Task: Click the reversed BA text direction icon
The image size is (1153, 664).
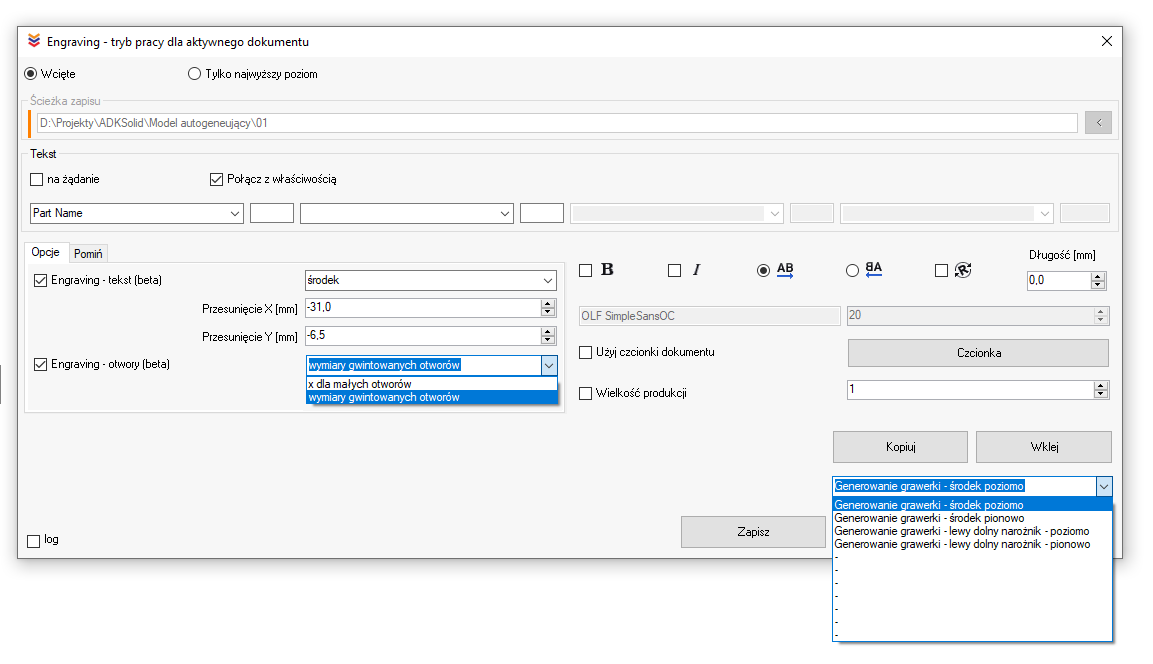Action: (x=874, y=270)
